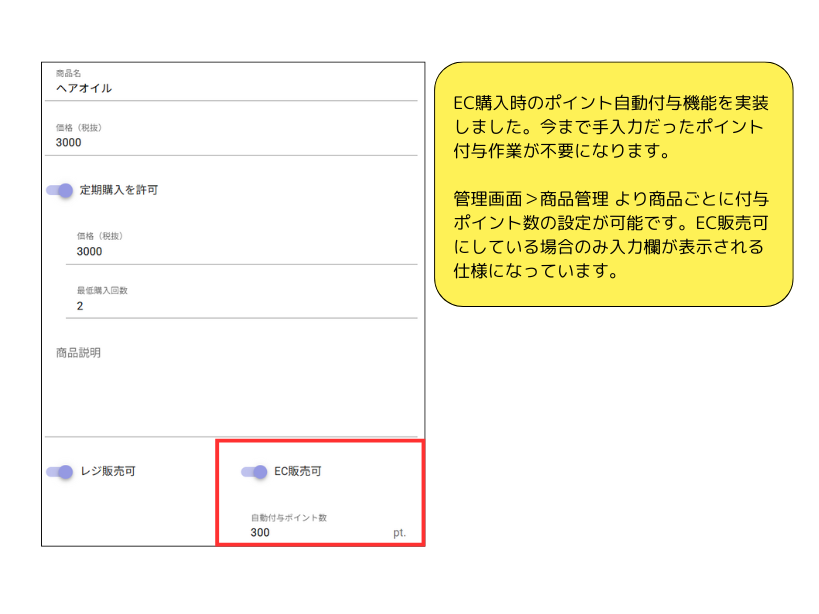This screenshot has height=614, width=819.
Task: Click the 価格（税抜） field under 定期購入を許可
Action: pyautogui.click(x=242, y=246)
